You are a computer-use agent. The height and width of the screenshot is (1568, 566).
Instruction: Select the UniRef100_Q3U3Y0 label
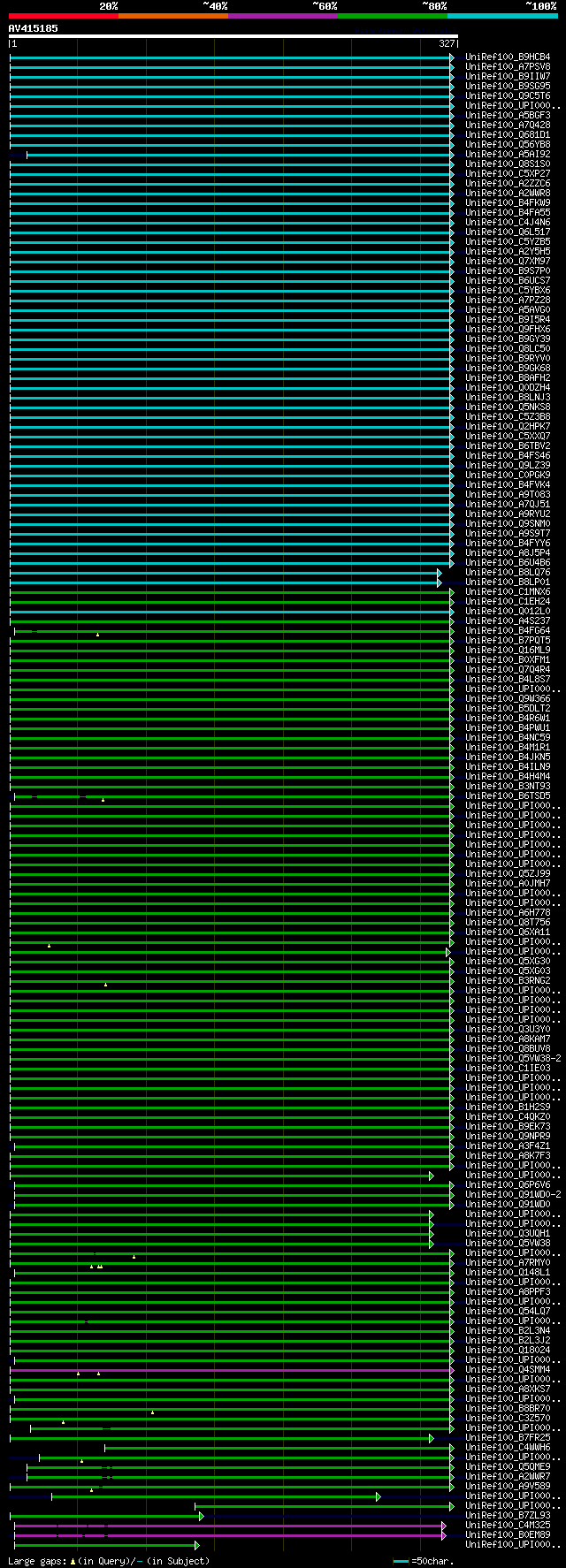pos(508,1030)
